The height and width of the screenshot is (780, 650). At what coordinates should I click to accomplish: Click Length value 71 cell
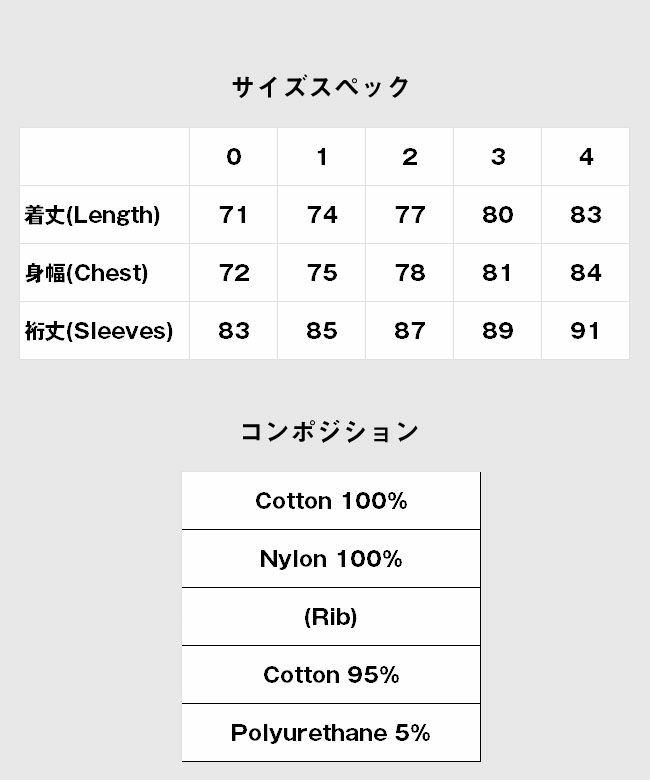233,215
